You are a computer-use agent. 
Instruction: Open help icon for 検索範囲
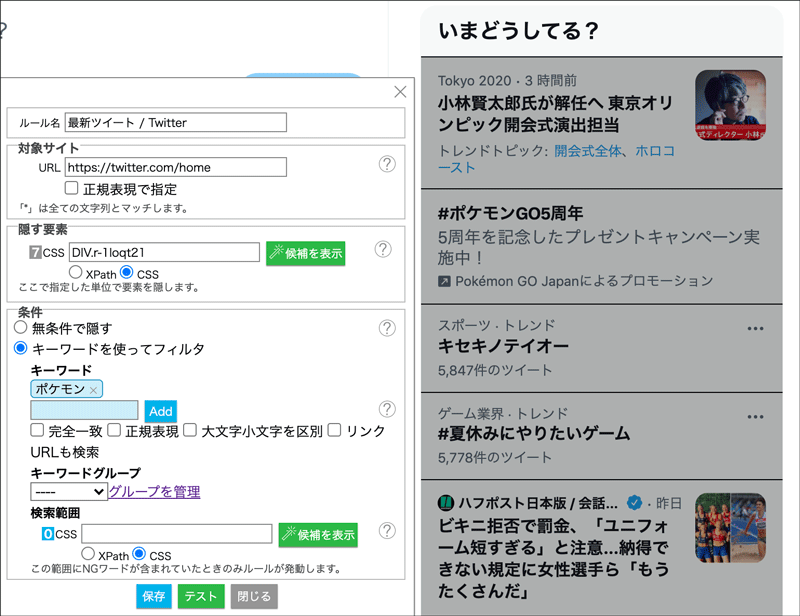pyautogui.click(x=387, y=530)
